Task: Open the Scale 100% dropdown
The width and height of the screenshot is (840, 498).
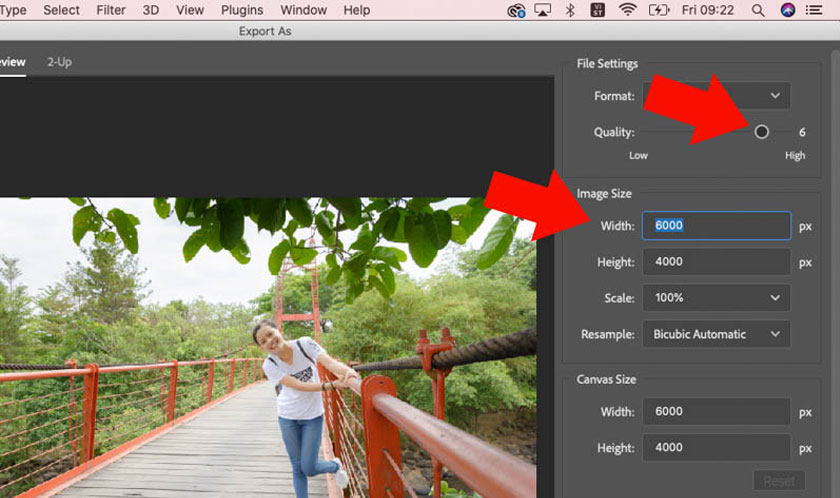Action: click(x=716, y=298)
